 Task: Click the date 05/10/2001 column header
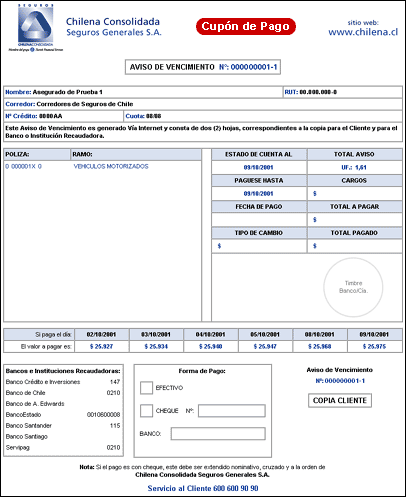tap(265, 334)
